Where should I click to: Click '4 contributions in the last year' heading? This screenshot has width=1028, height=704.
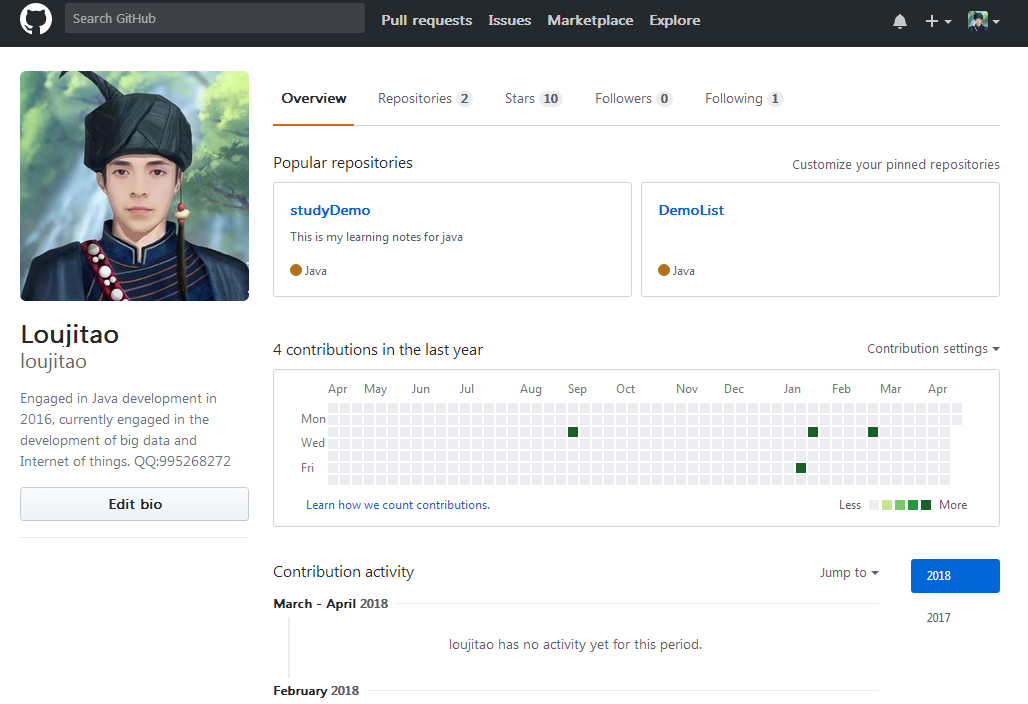[378, 350]
